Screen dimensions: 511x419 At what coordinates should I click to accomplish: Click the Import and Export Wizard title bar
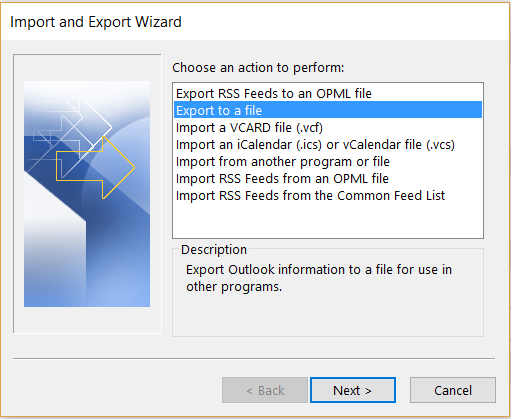click(255, 22)
